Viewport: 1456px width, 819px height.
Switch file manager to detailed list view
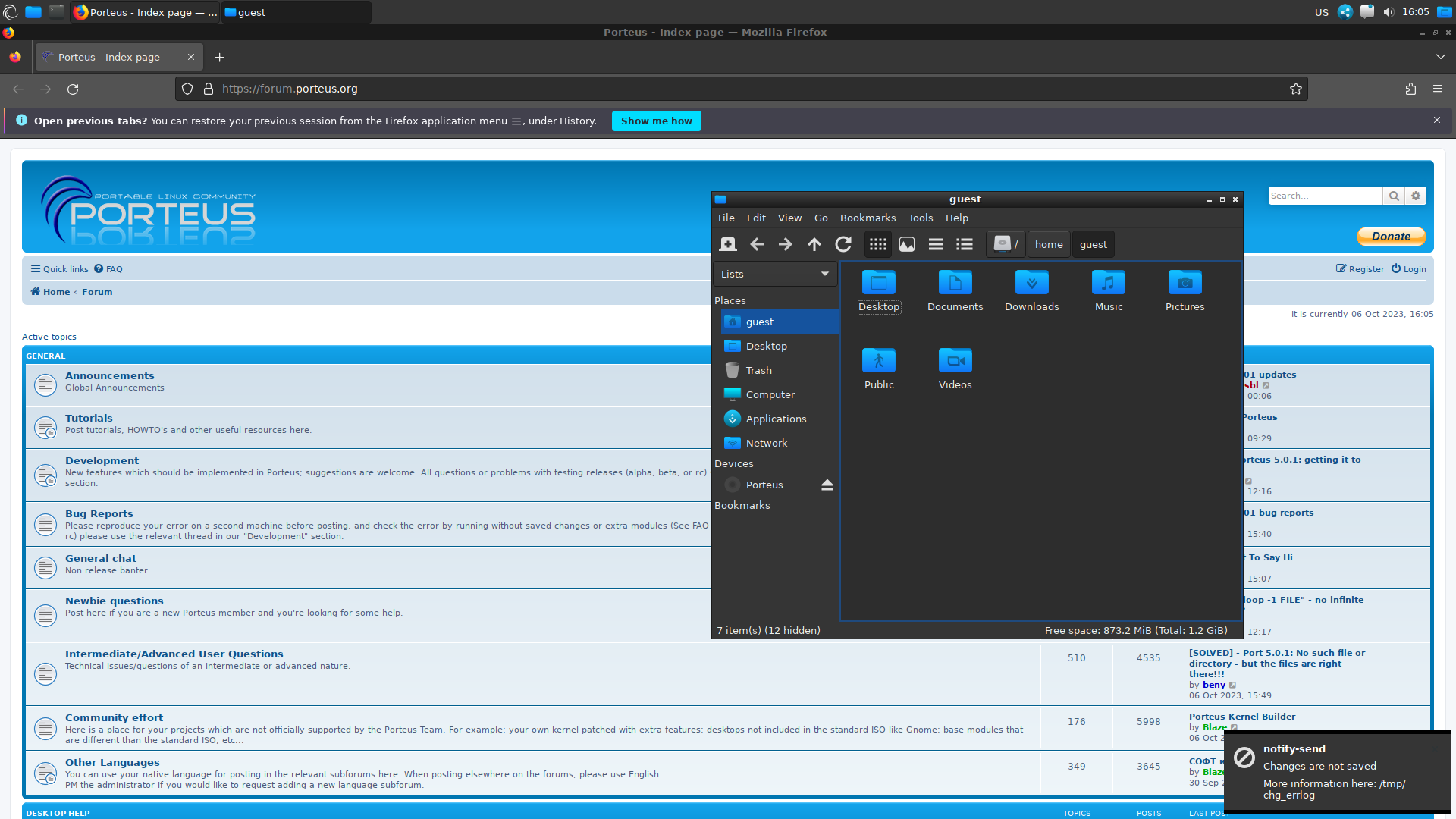pos(965,244)
